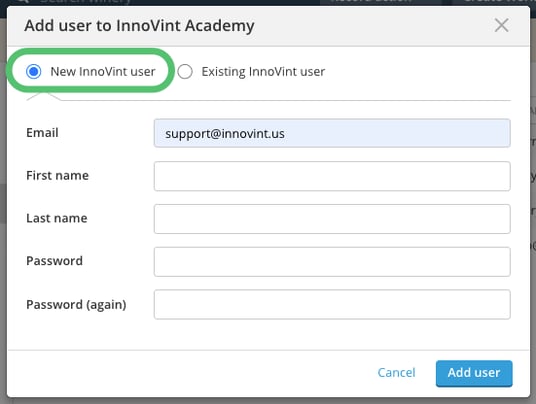Focus the Email field containing support@innovint.us
This screenshot has height=404, width=536.
[332, 133]
